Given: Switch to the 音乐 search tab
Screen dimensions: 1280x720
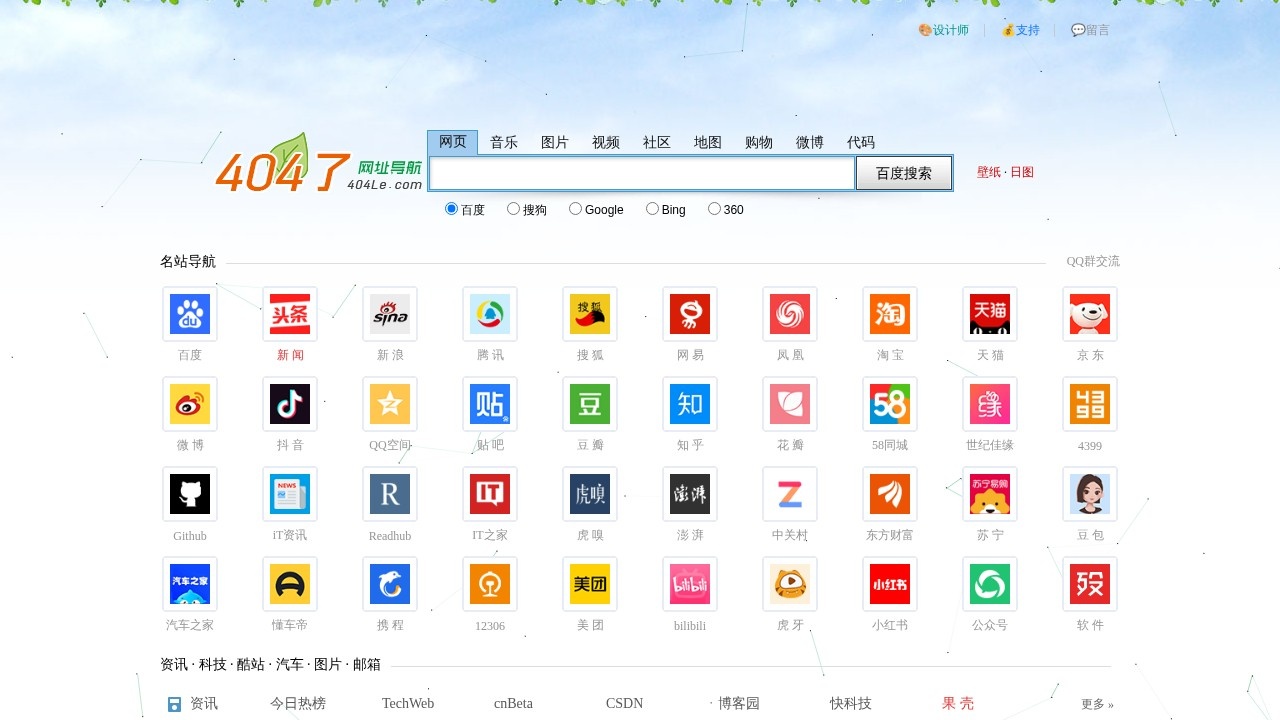Looking at the screenshot, I should coord(504,142).
